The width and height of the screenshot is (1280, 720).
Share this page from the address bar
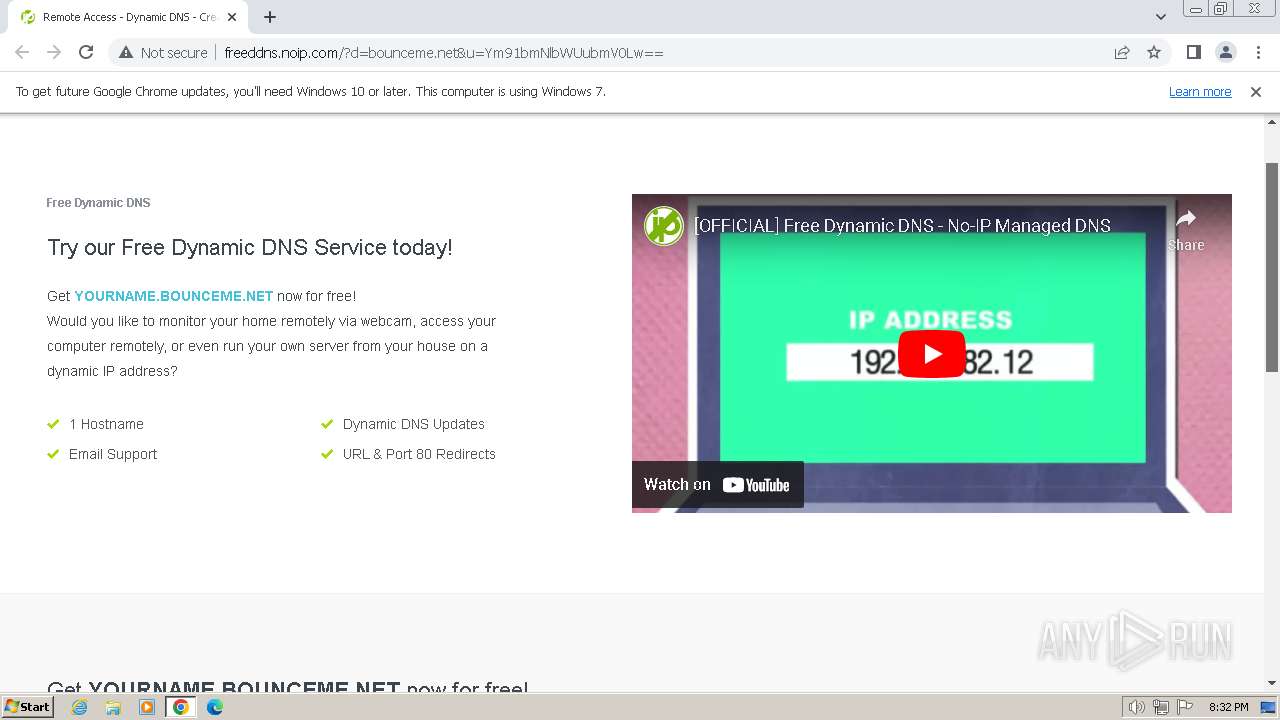[x=1122, y=52]
